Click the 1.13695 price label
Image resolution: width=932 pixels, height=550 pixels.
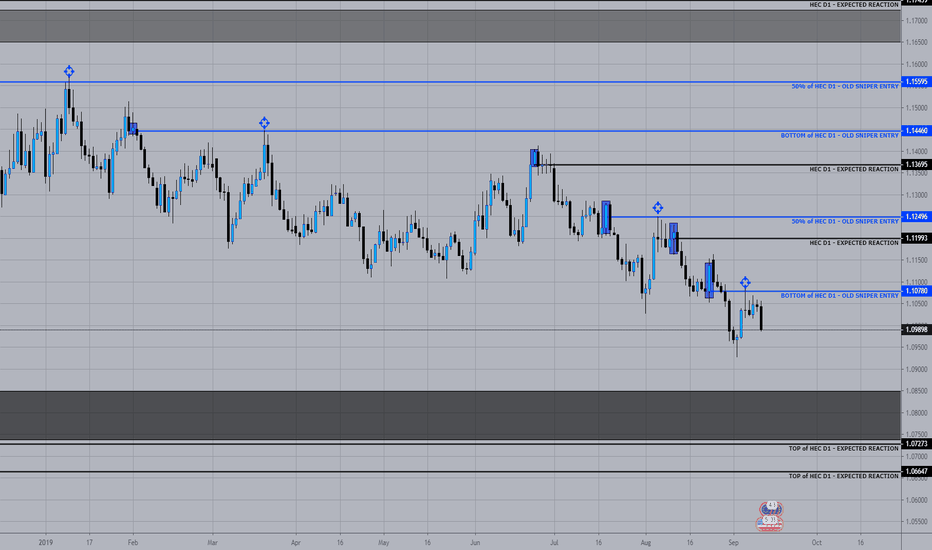[916, 164]
